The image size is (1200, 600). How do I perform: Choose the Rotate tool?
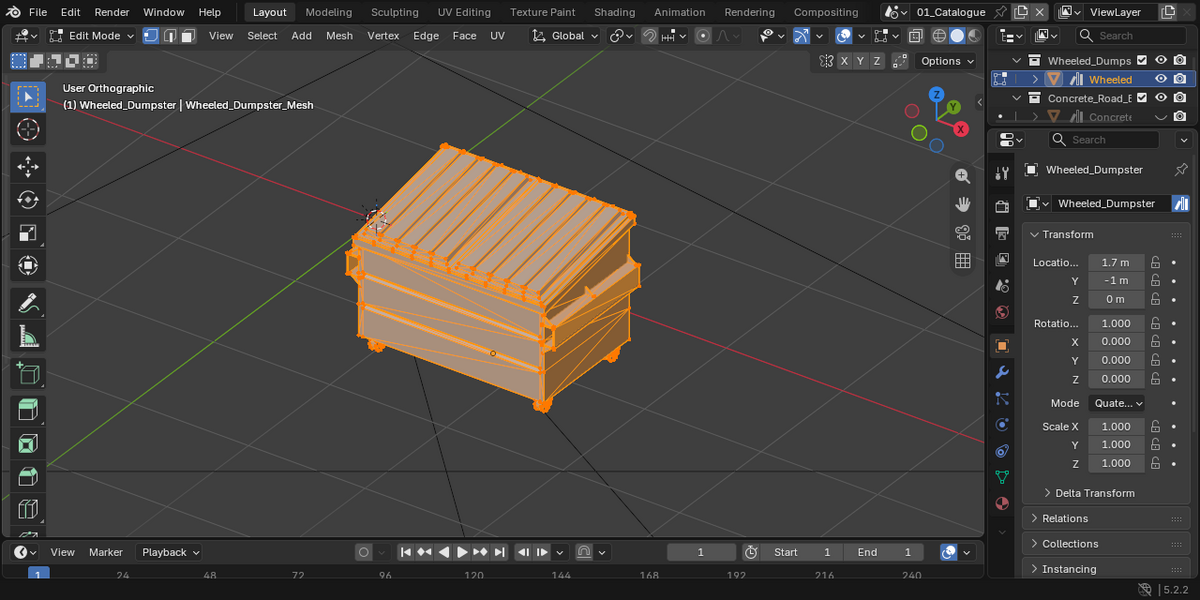pos(28,200)
